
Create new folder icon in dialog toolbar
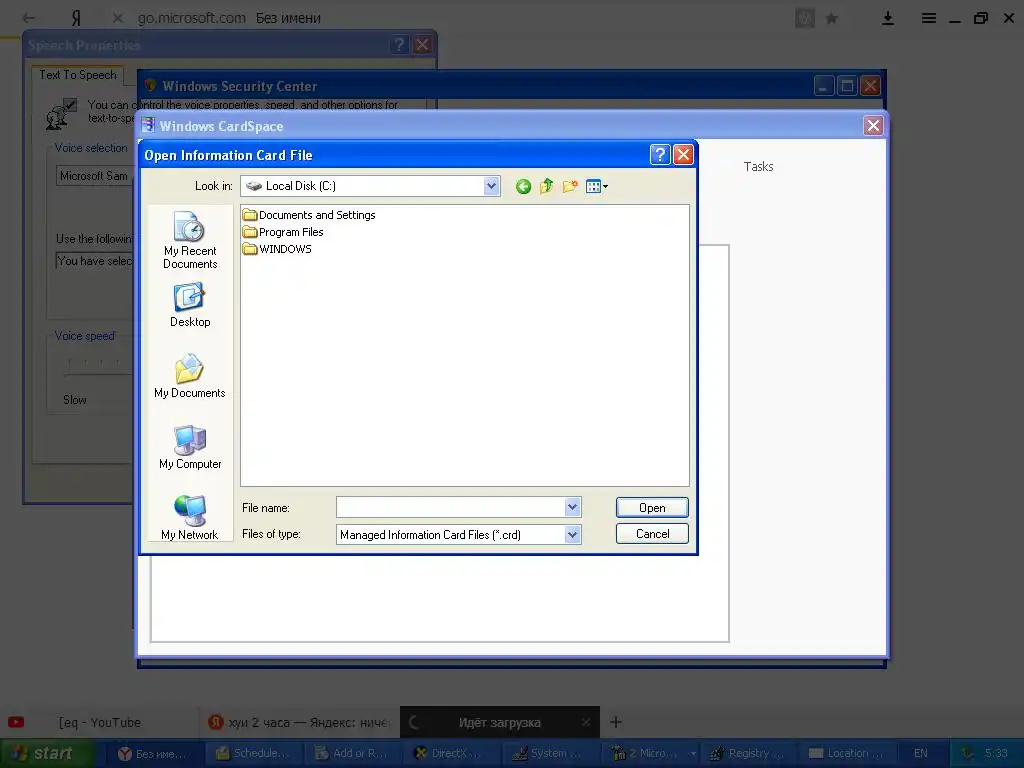pyautogui.click(x=570, y=187)
